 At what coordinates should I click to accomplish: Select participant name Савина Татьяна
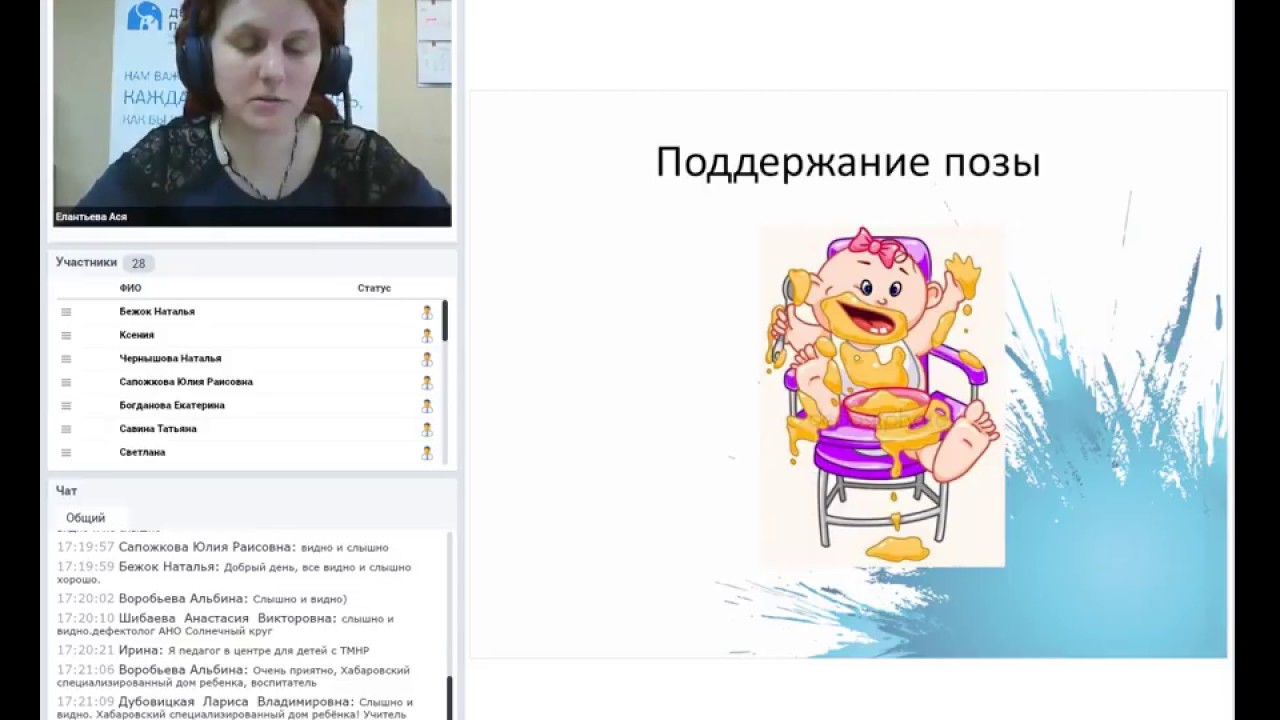tap(158, 429)
